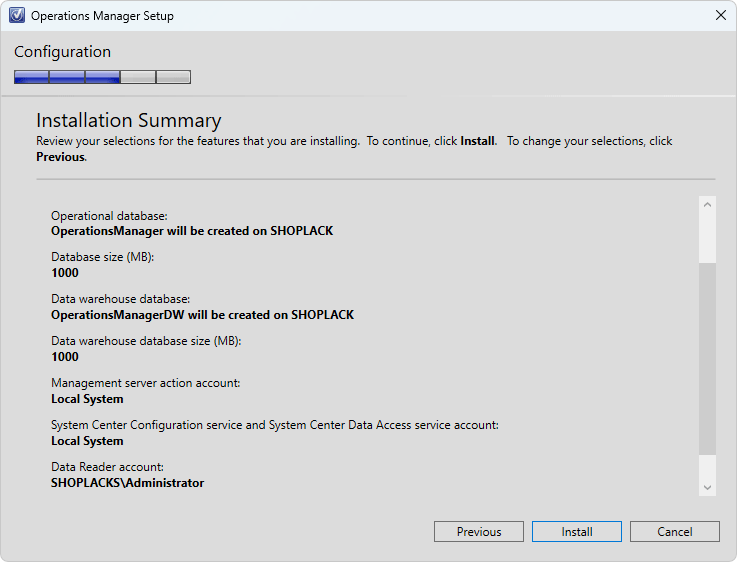The image size is (737, 562).
Task: Click the Database size (MB) label
Action: tap(102, 257)
